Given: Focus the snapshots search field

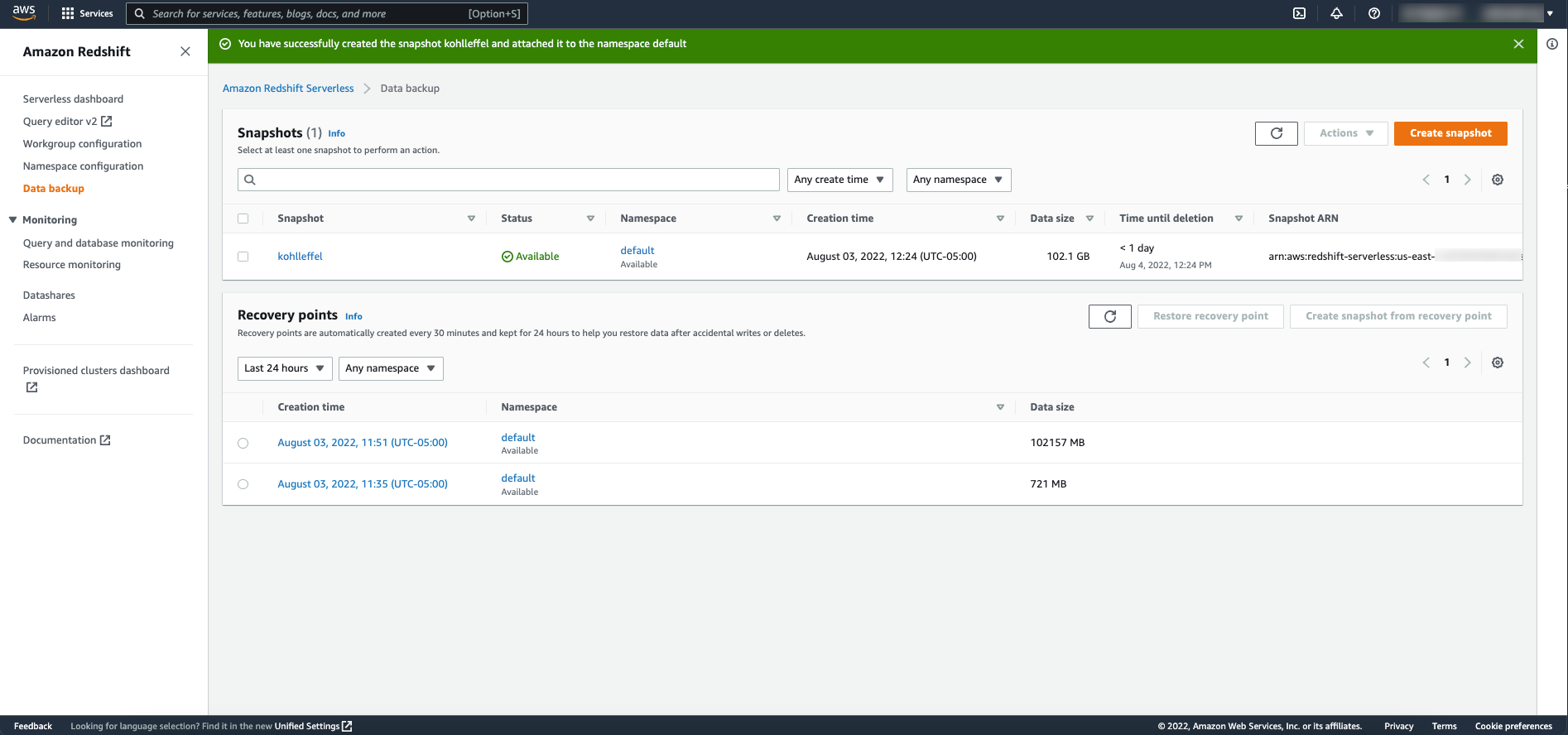Looking at the screenshot, I should click(x=508, y=180).
